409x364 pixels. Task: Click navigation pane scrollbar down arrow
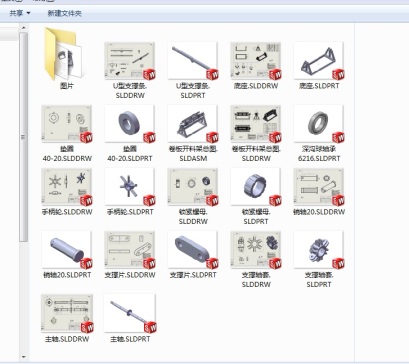pos(23,357)
